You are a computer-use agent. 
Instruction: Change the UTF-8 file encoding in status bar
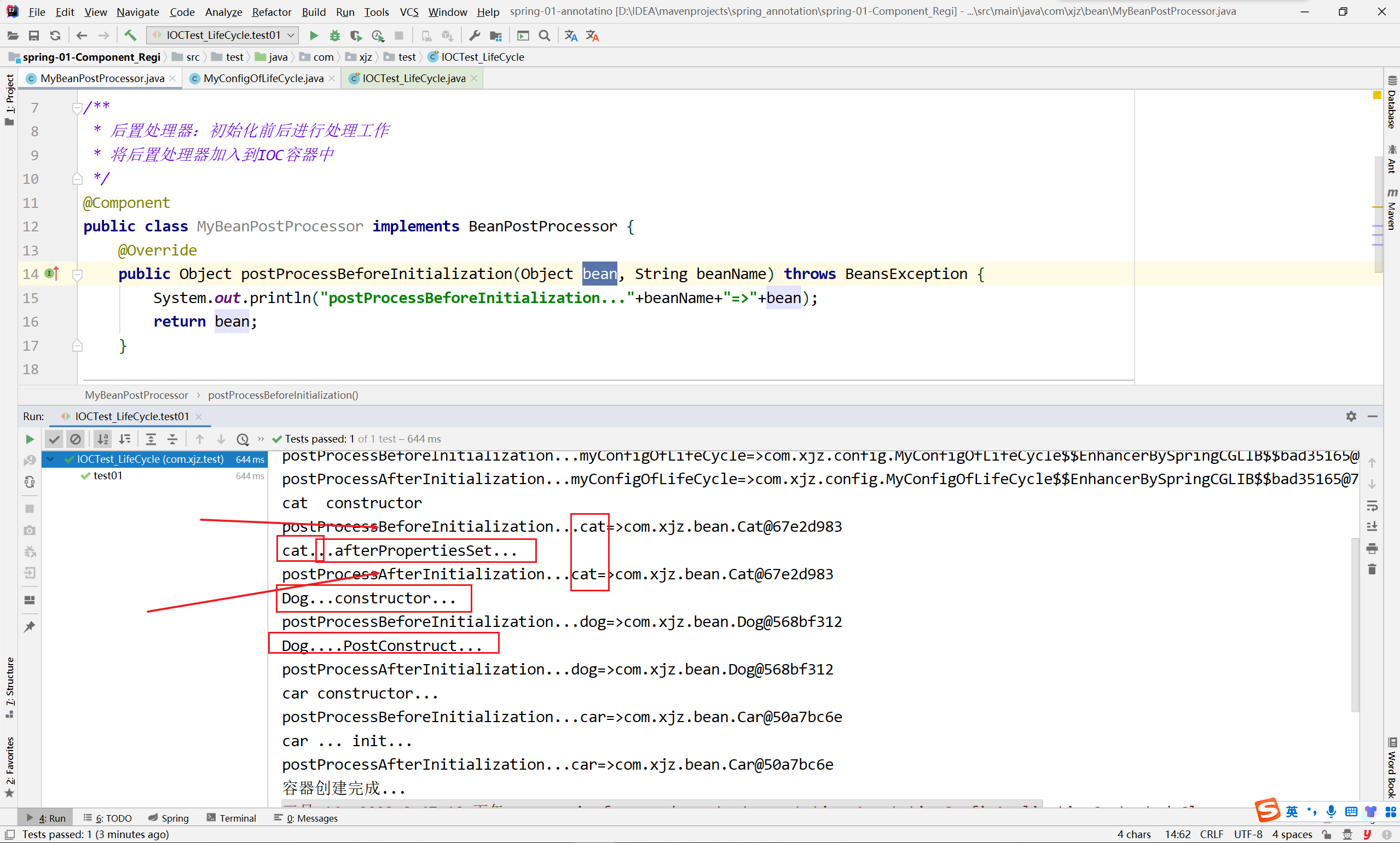click(x=1248, y=834)
